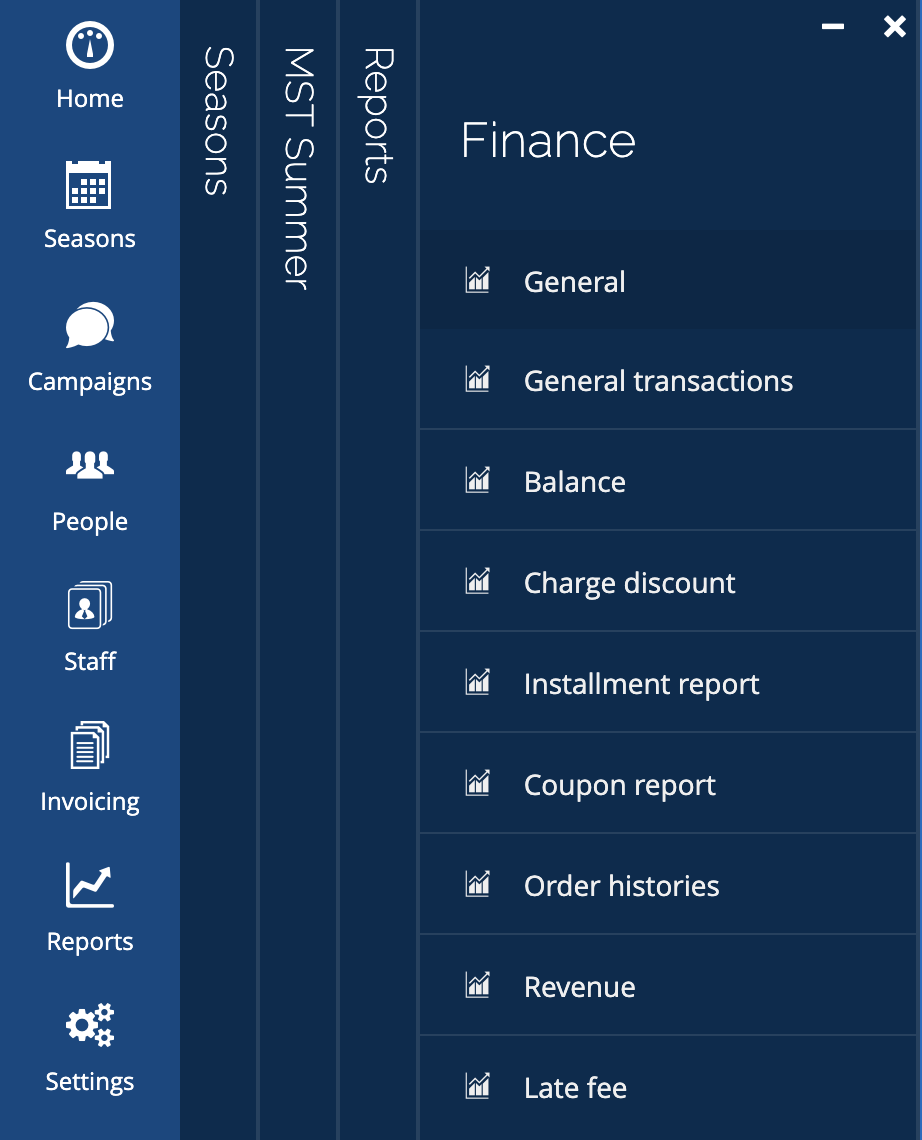Select the Campaigns speech bubbles icon
The height and width of the screenshot is (1140, 922).
(x=89, y=326)
